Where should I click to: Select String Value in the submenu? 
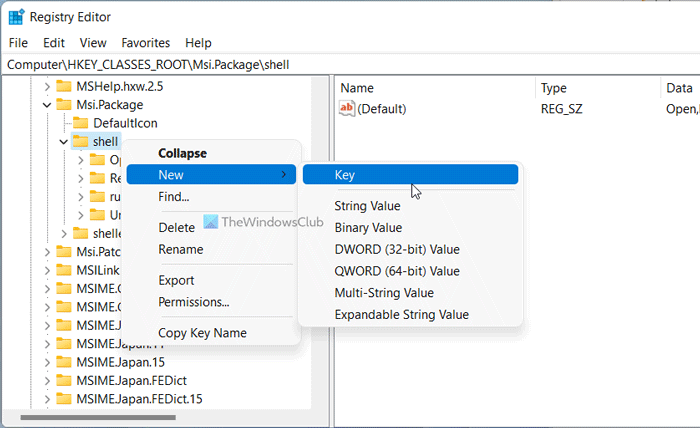410,206
